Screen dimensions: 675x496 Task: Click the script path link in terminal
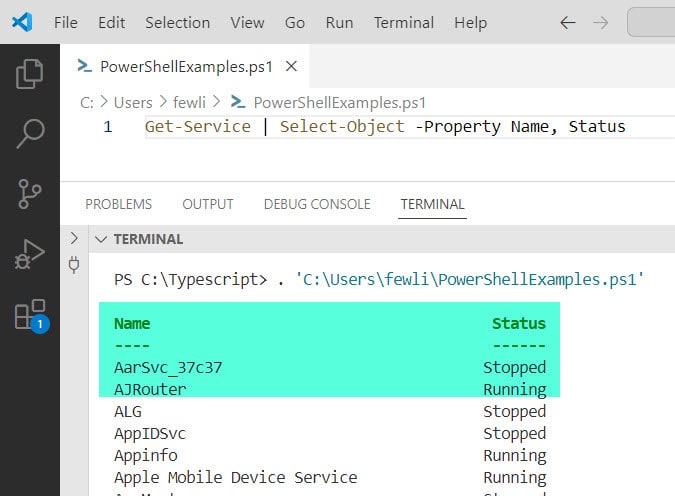470,279
